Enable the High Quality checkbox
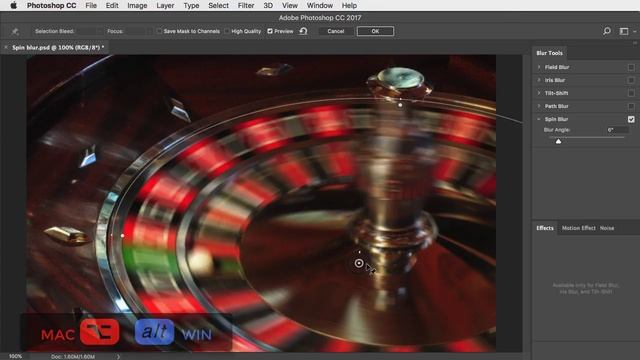Image resolution: width=640 pixels, height=360 pixels. (x=227, y=31)
